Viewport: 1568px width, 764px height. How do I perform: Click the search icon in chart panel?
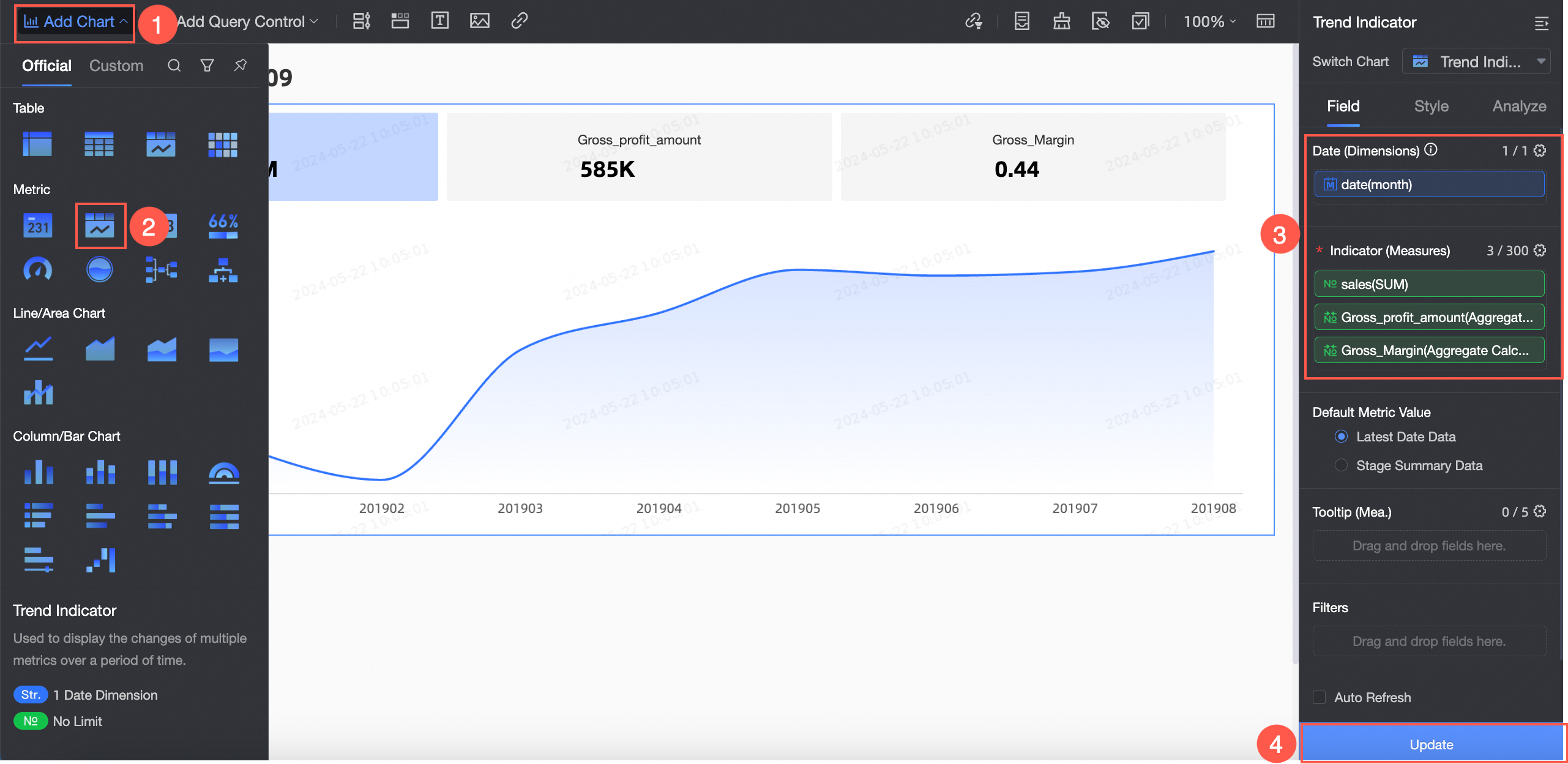point(174,66)
